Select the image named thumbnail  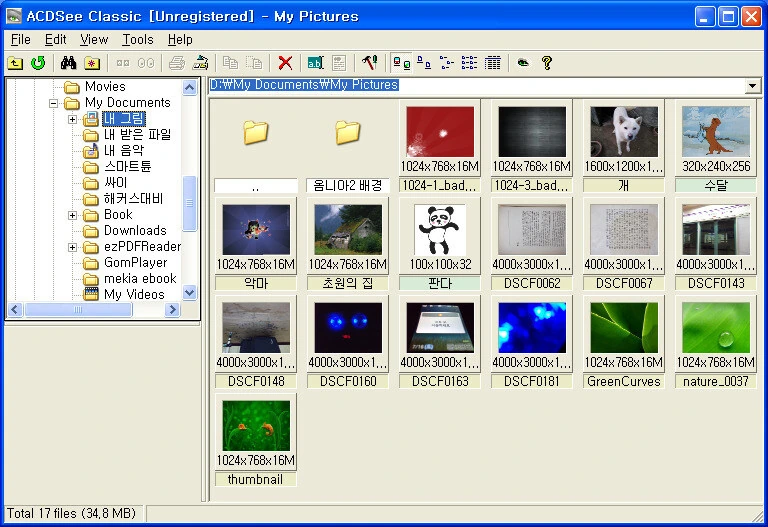point(256,440)
